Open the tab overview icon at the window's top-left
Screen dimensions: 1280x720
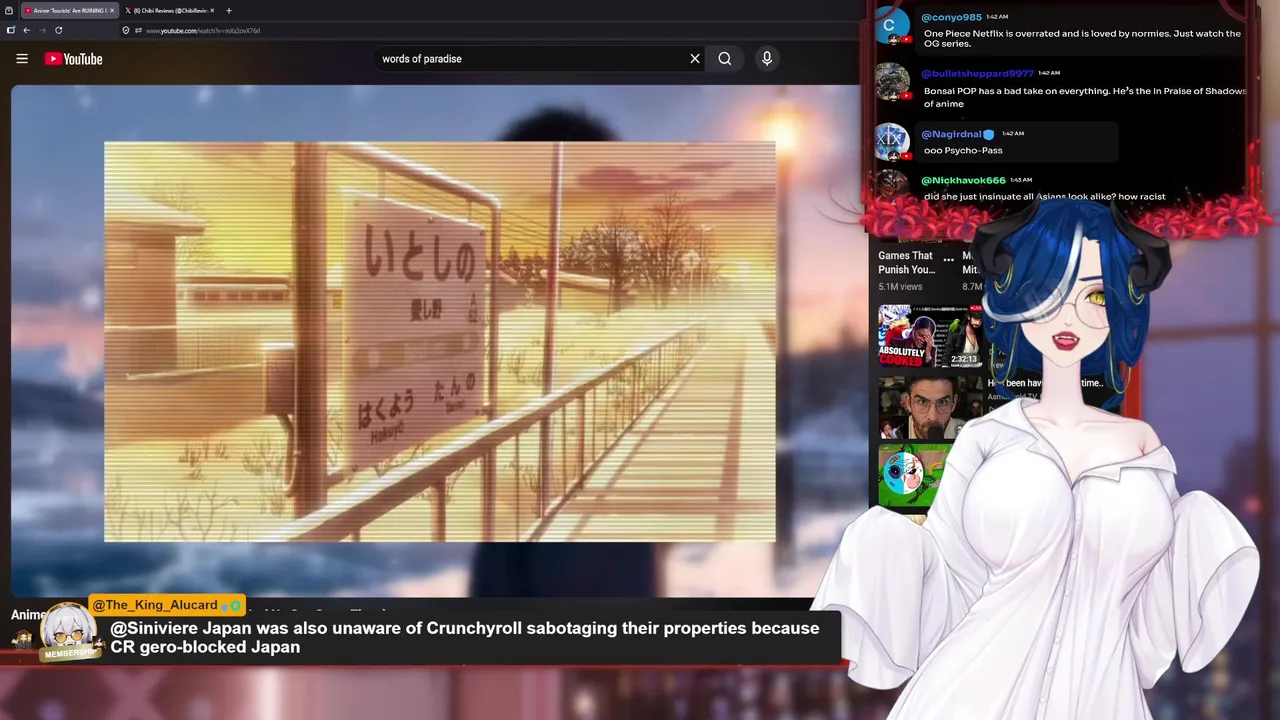pos(9,10)
